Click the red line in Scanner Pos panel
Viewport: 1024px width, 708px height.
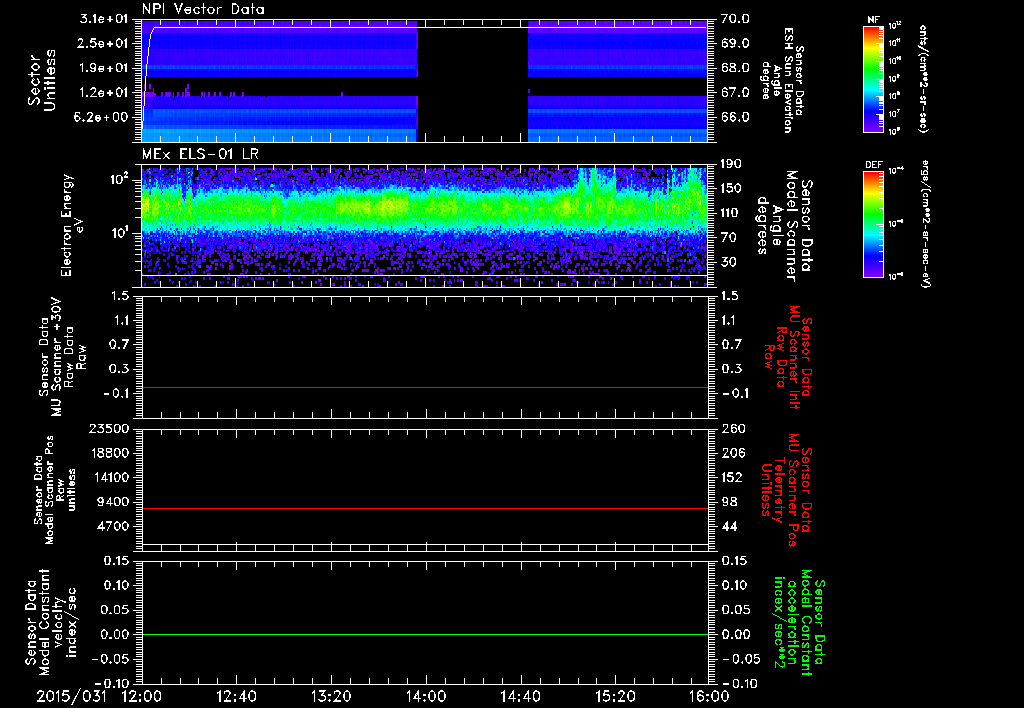(x=424, y=508)
